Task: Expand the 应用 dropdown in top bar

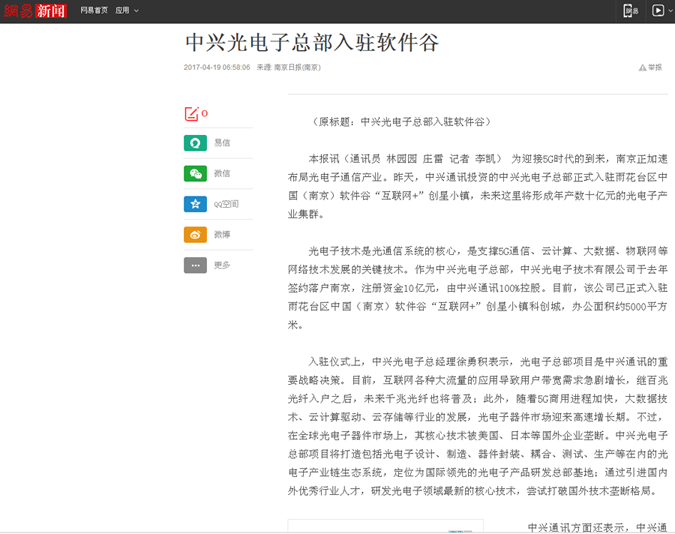Action: pos(126,10)
